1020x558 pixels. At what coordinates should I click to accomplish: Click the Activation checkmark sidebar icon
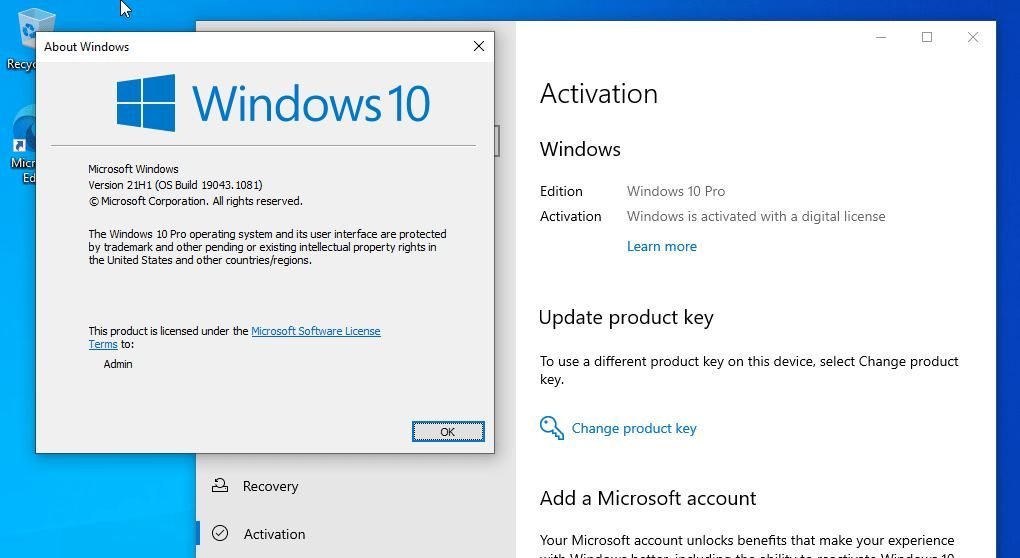pyautogui.click(x=220, y=533)
